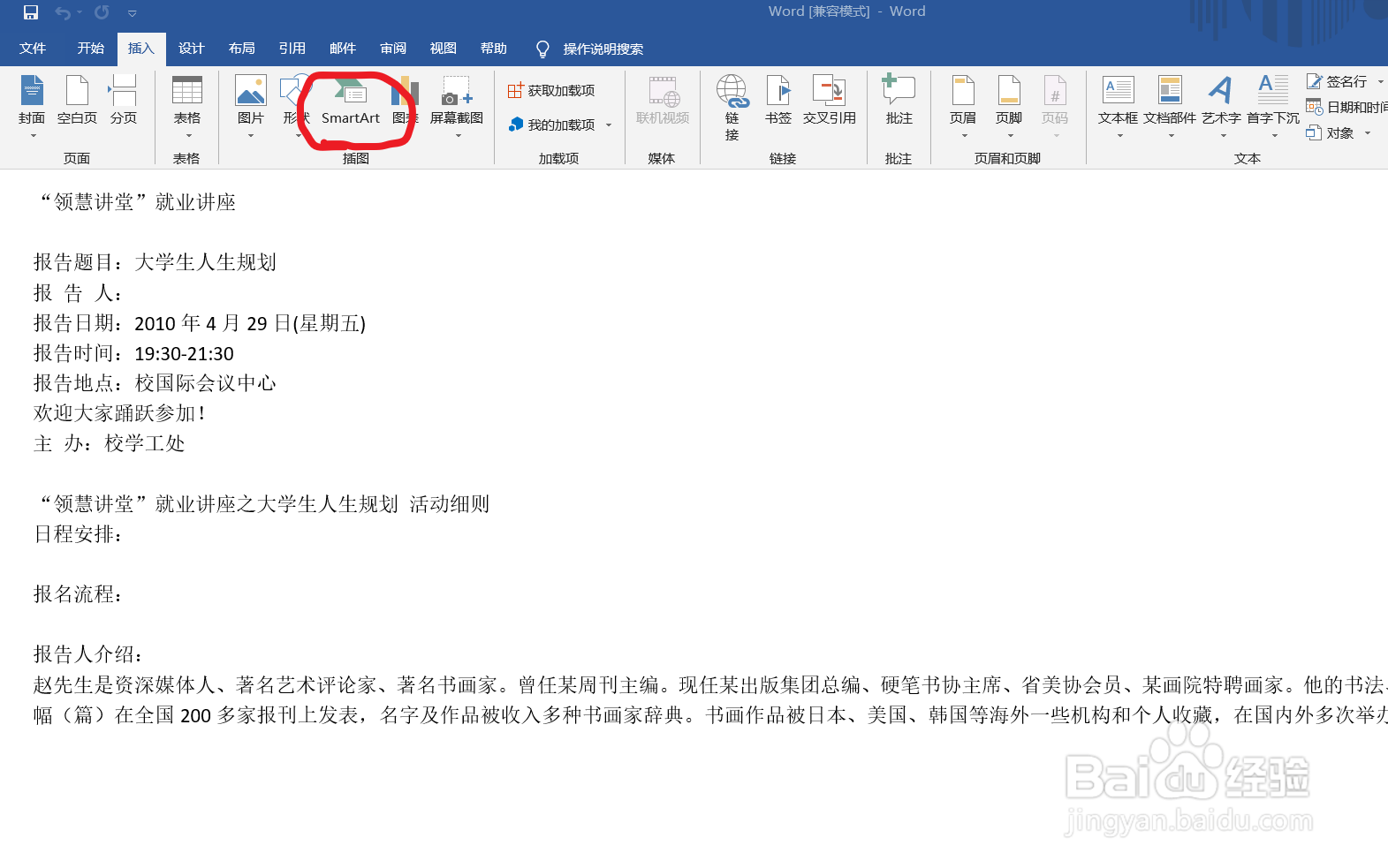Click the Link (链接) icon
The width and height of the screenshot is (1388, 868).
[x=732, y=107]
